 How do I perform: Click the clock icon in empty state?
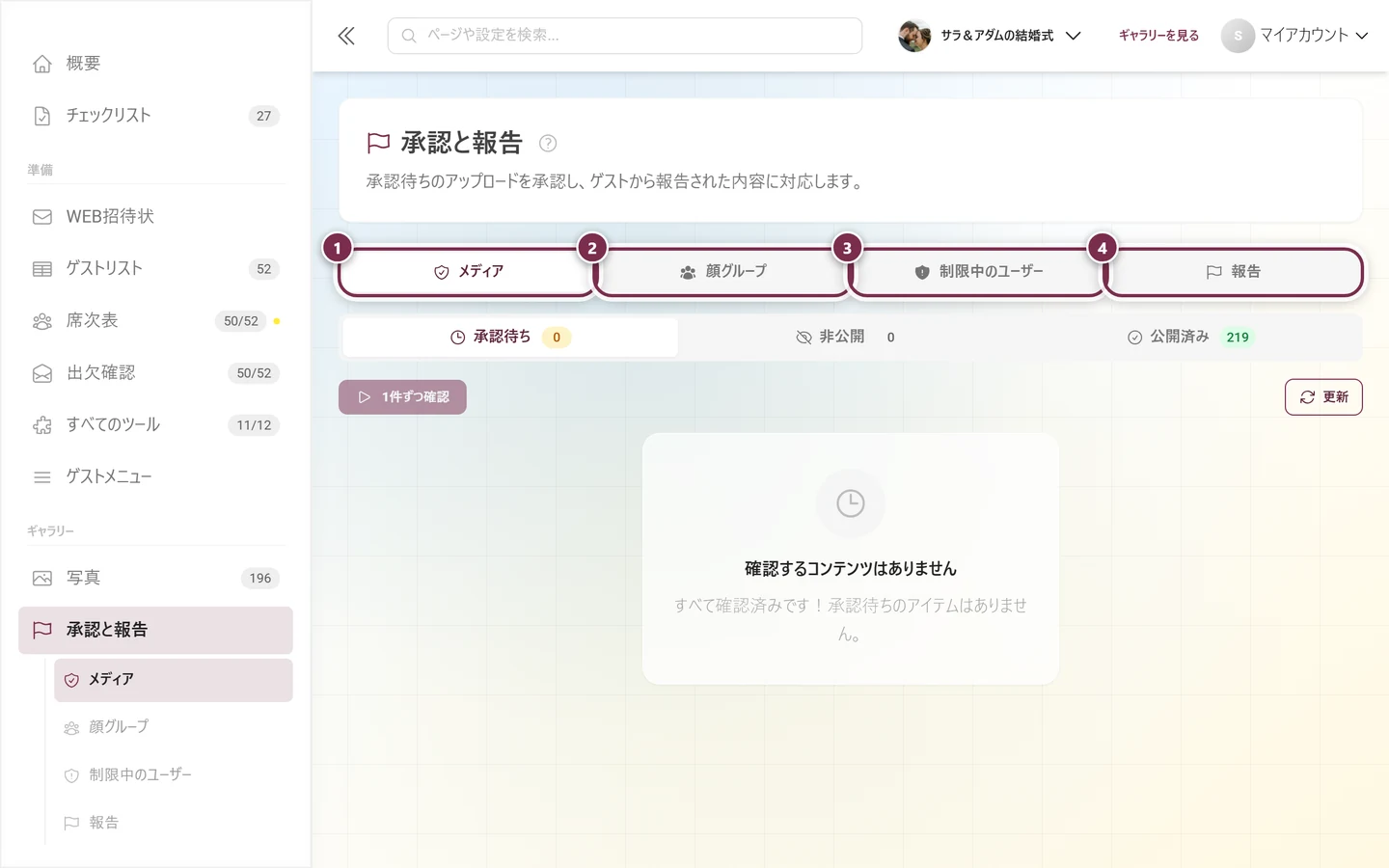pyautogui.click(x=851, y=503)
